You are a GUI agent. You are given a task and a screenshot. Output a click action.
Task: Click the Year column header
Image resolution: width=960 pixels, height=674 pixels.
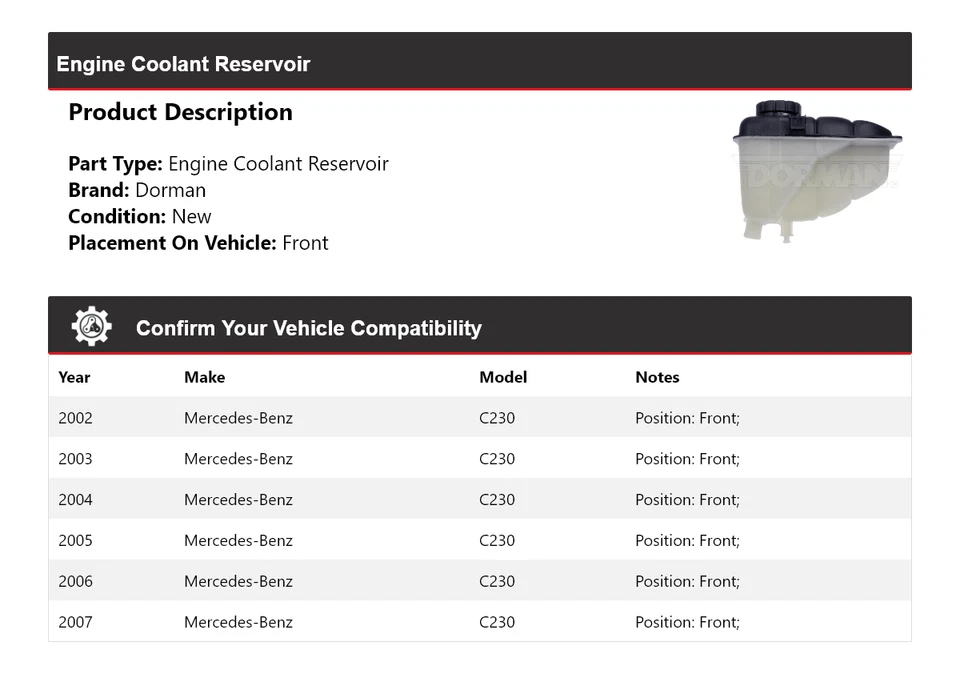[74, 377]
